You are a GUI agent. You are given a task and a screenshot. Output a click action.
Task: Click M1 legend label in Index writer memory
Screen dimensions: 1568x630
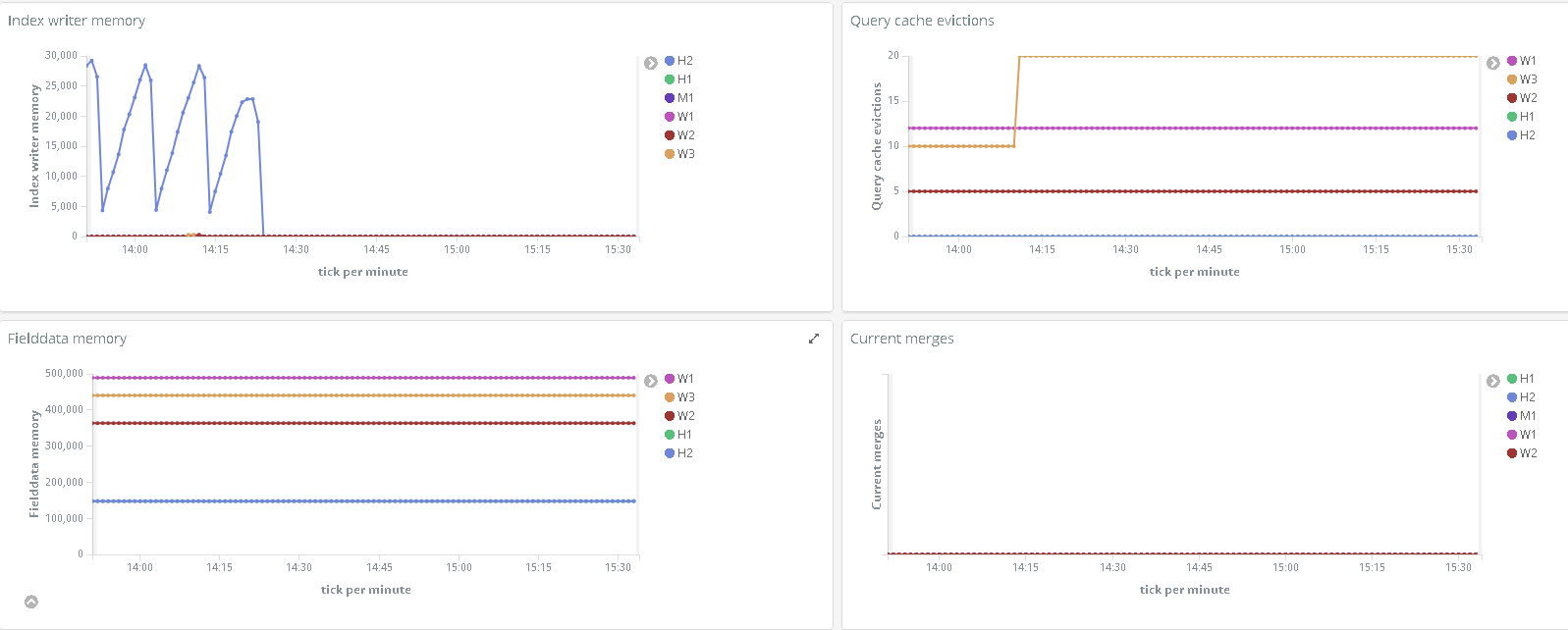click(685, 98)
